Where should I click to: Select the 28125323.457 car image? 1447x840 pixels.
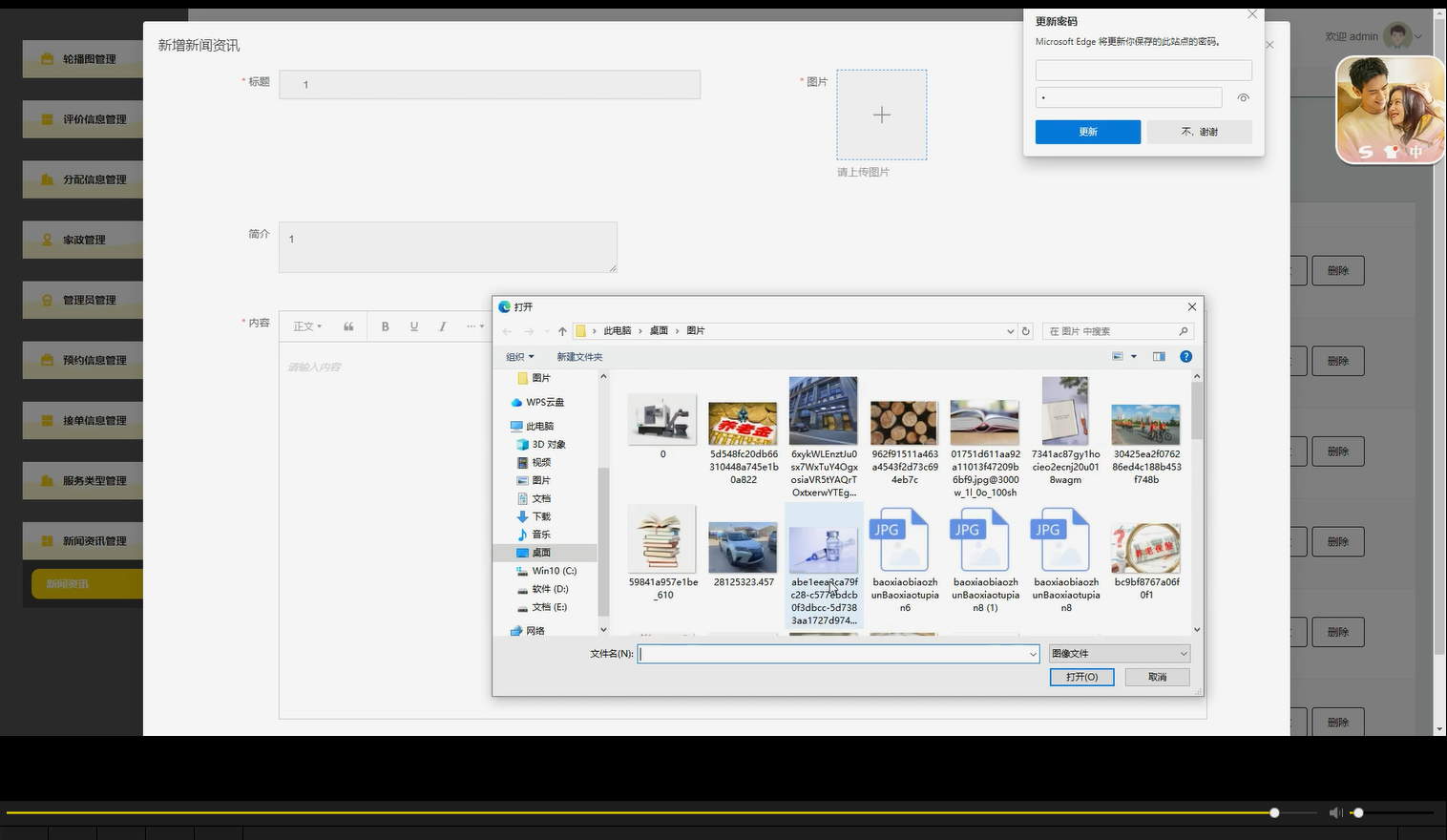tap(744, 553)
